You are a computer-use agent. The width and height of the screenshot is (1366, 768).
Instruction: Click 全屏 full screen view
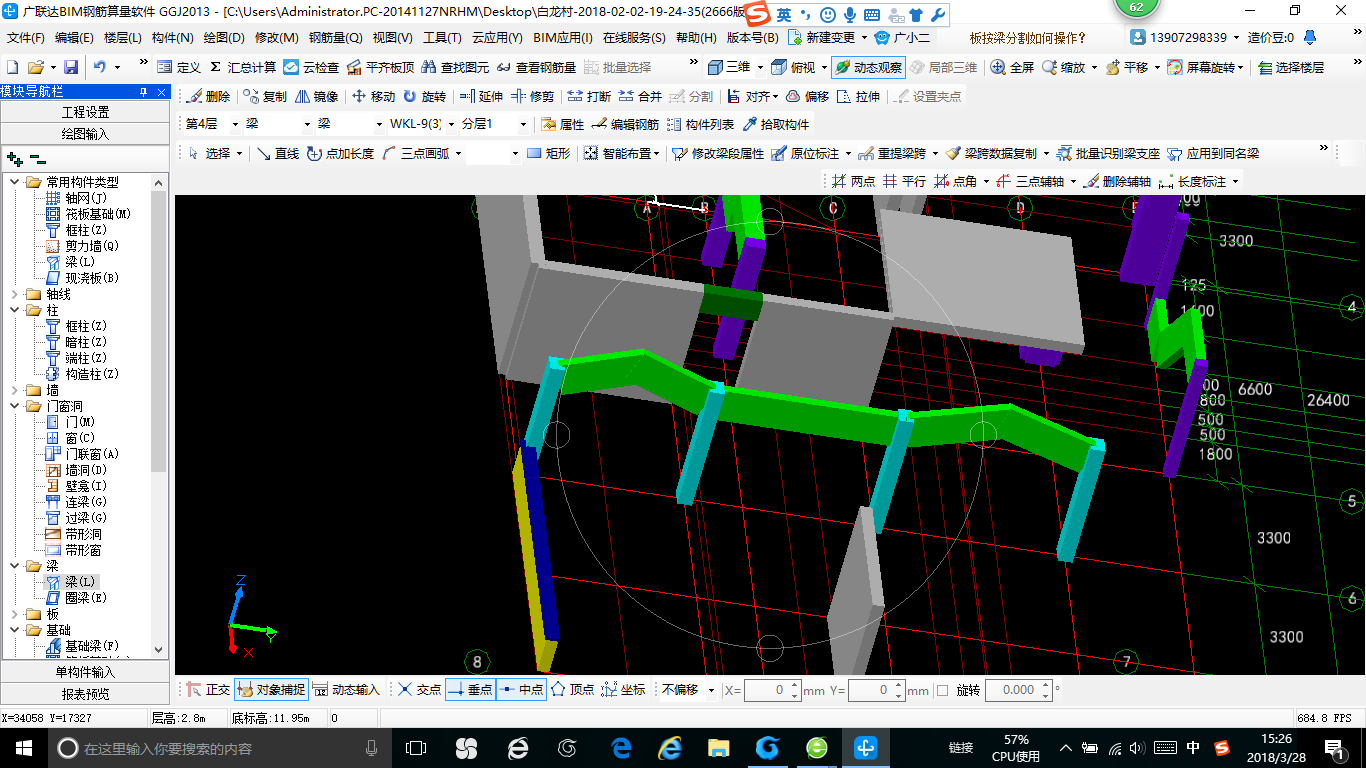1012,67
